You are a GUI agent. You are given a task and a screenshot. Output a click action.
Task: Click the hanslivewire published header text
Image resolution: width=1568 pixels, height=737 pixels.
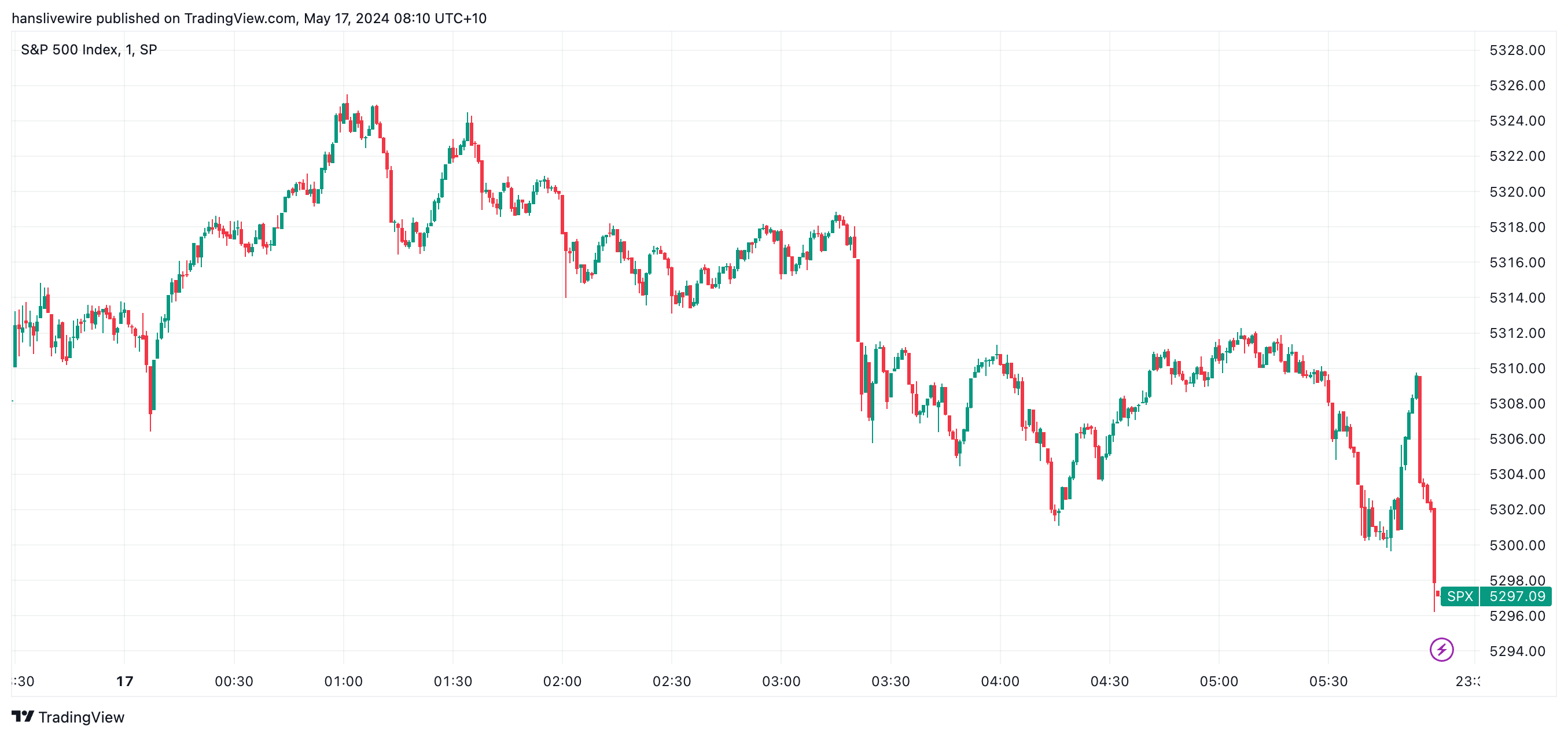249,19
